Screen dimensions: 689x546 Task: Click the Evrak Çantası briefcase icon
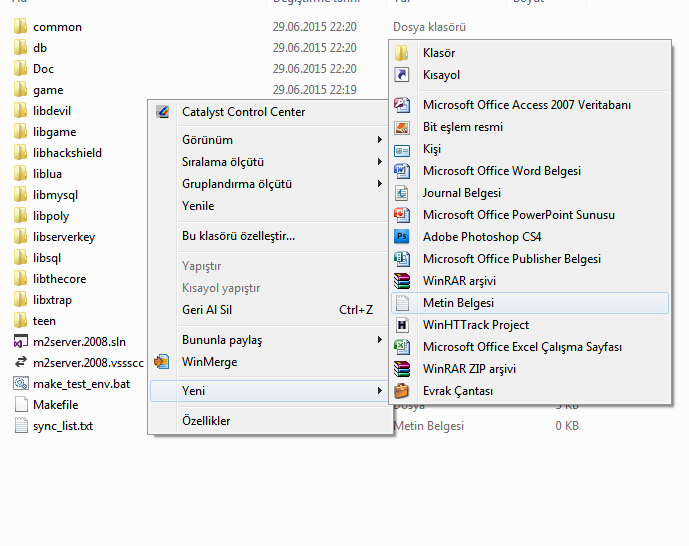click(402, 391)
